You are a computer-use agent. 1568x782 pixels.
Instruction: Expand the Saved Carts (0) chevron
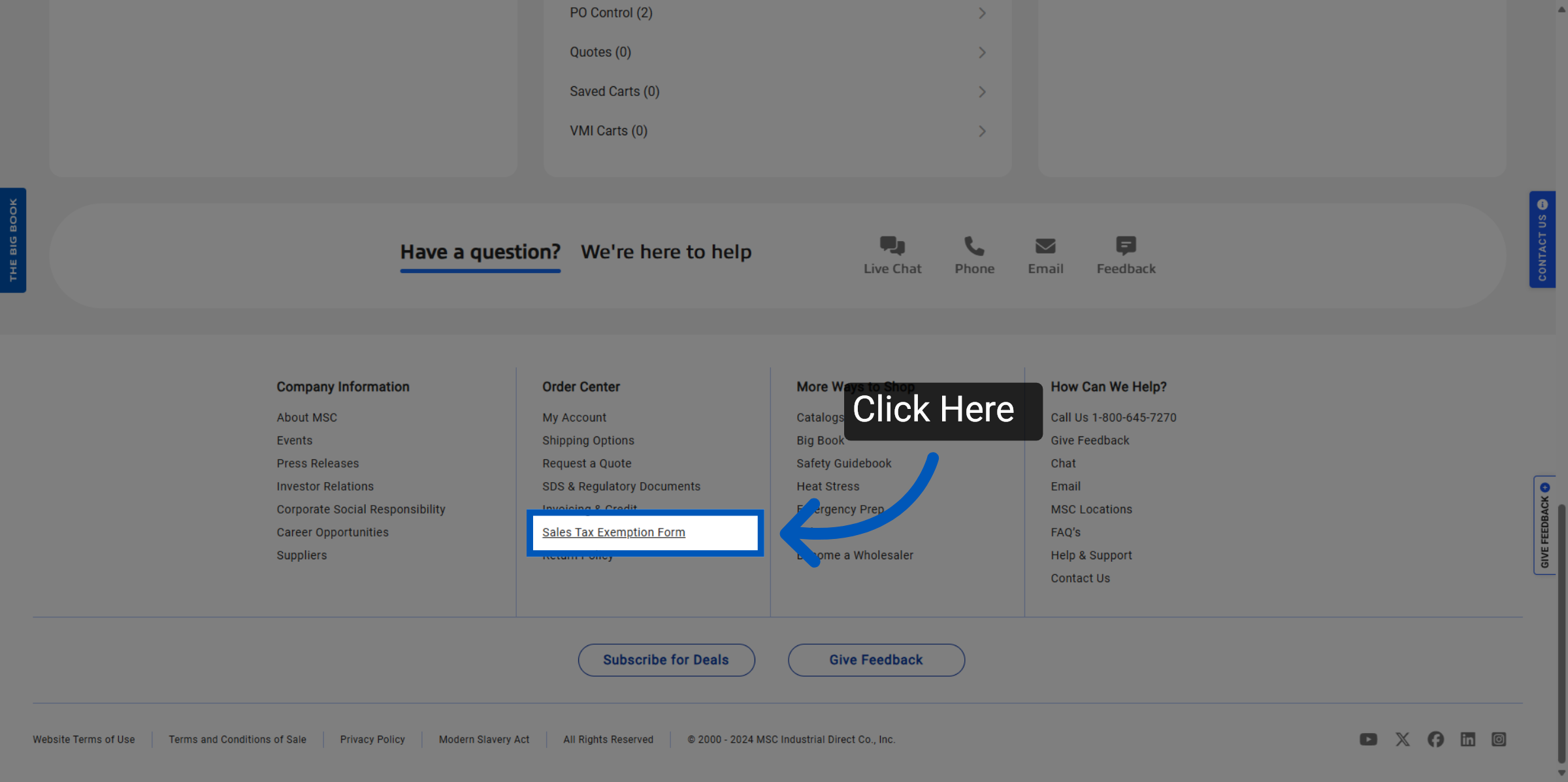click(x=982, y=91)
